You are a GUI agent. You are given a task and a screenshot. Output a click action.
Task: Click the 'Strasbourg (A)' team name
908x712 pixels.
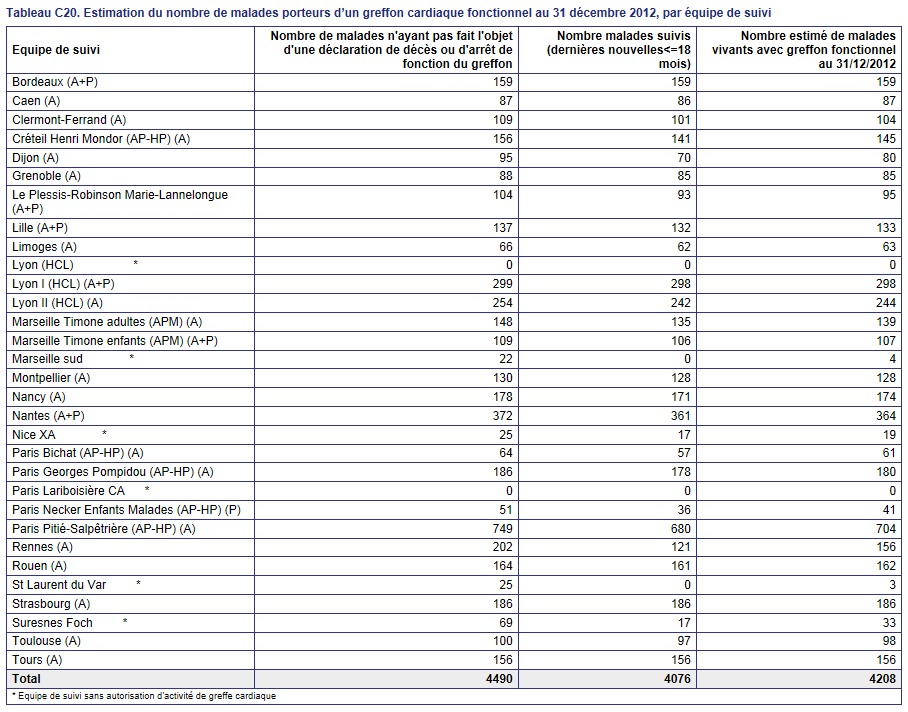(x=51, y=604)
